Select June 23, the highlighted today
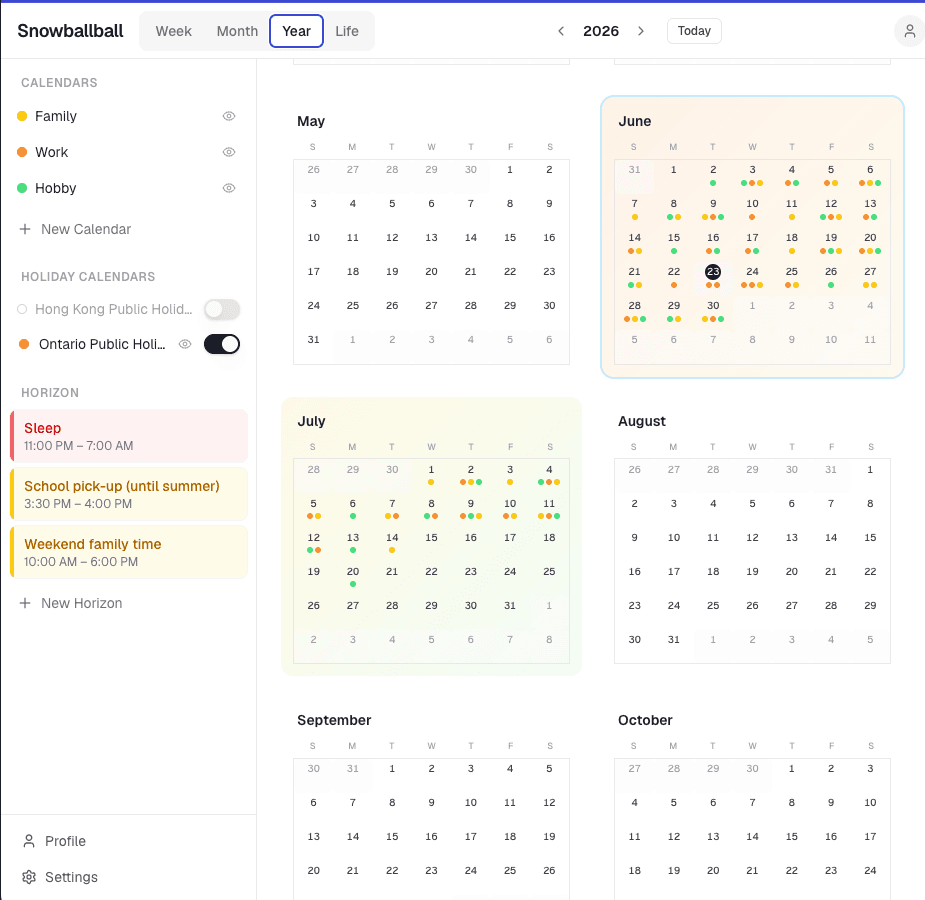The image size is (925, 900). click(713, 272)
